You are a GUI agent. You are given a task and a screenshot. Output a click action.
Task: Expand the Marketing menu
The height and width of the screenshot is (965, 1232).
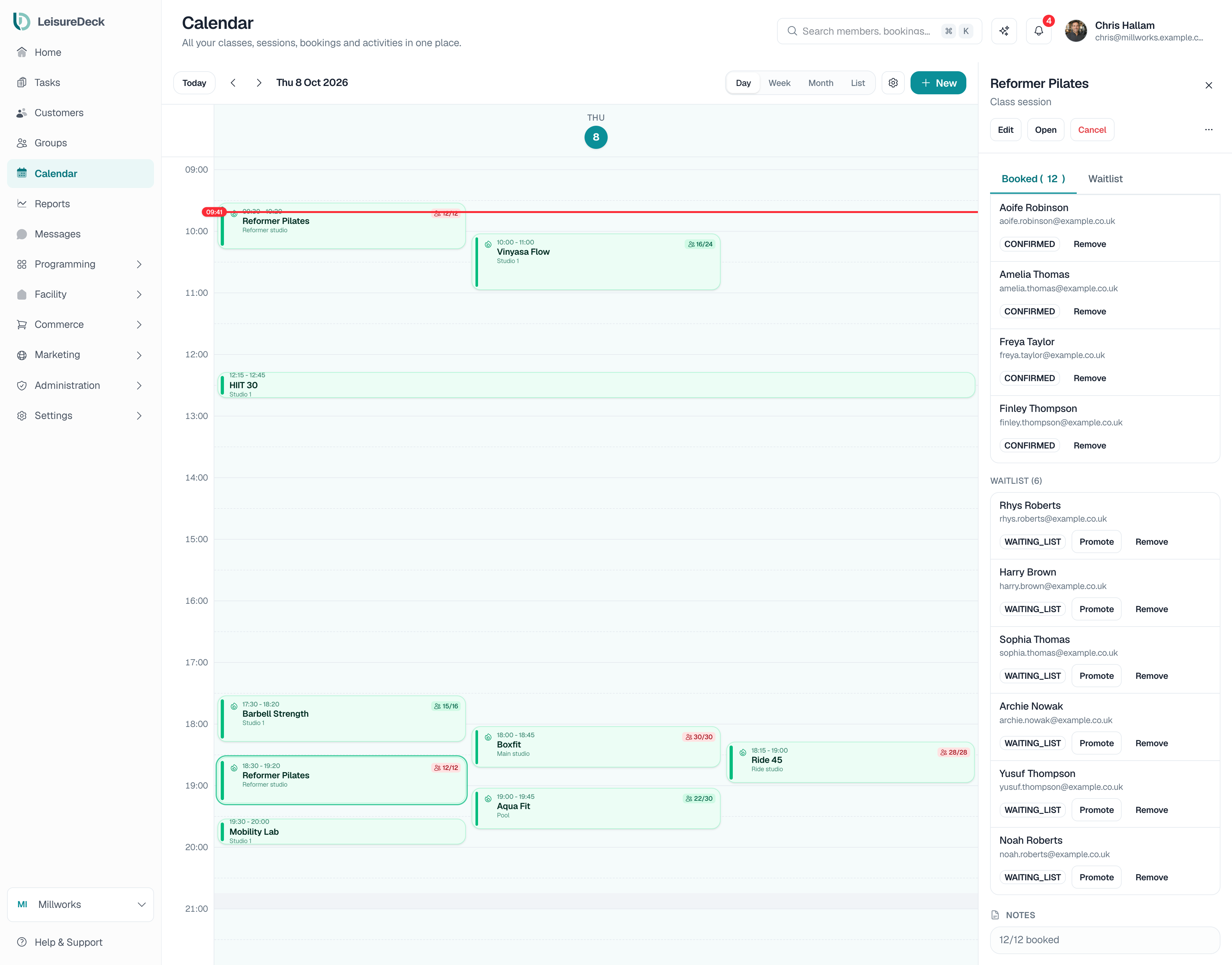(80, 355)
